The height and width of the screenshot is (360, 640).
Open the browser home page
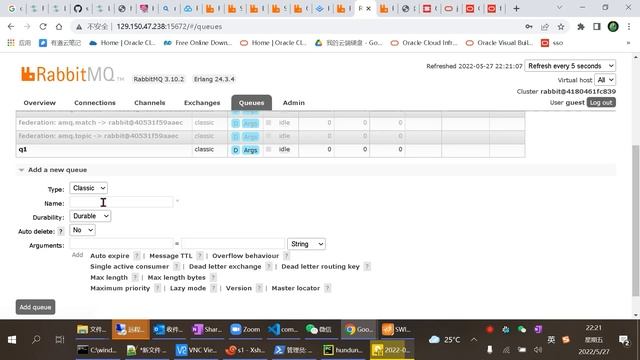tap(59, 27)
